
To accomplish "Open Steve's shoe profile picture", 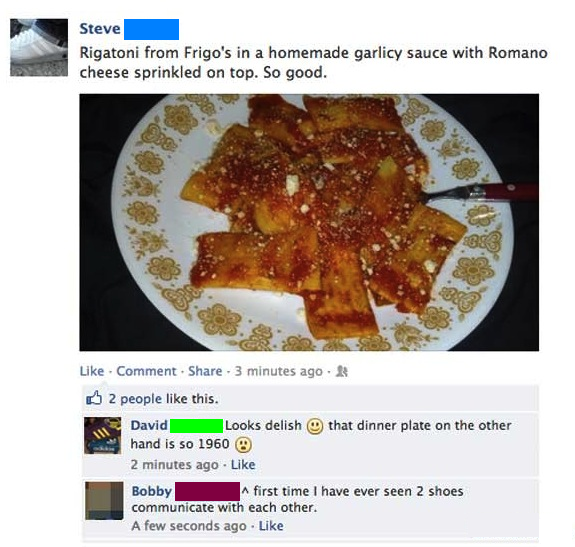I will click(39, 47).
